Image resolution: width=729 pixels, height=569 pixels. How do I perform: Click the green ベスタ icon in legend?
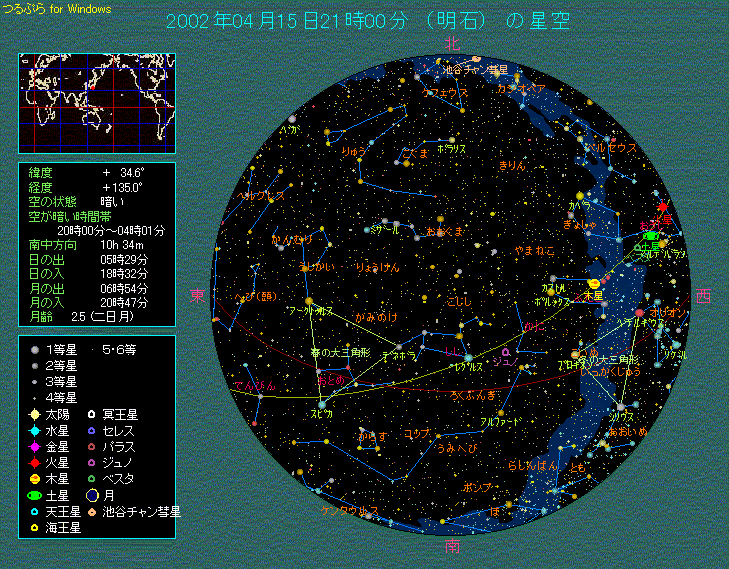click(x=92, y=478)
